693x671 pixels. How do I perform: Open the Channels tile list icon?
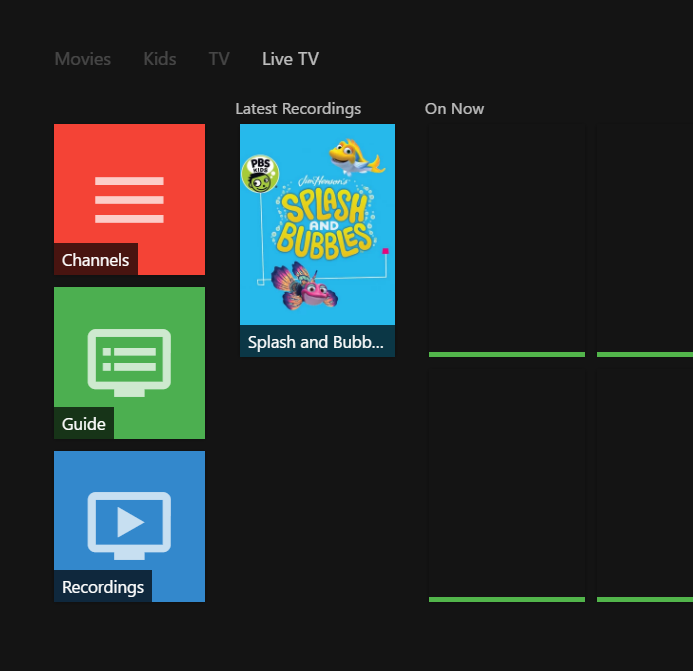pos(129,199)
